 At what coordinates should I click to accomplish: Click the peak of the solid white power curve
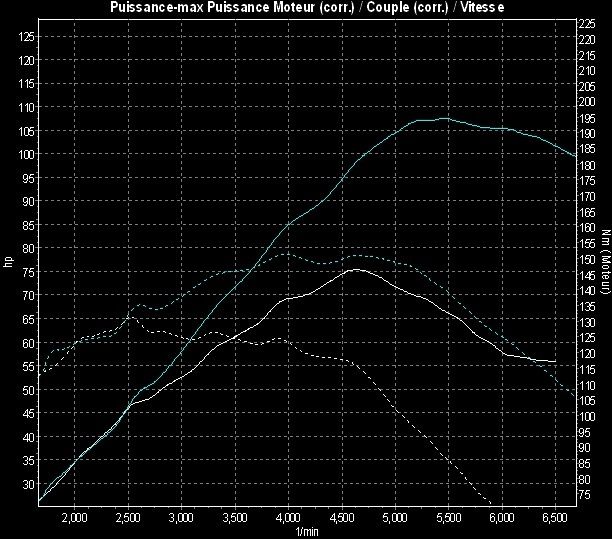[x=355, y=268]
